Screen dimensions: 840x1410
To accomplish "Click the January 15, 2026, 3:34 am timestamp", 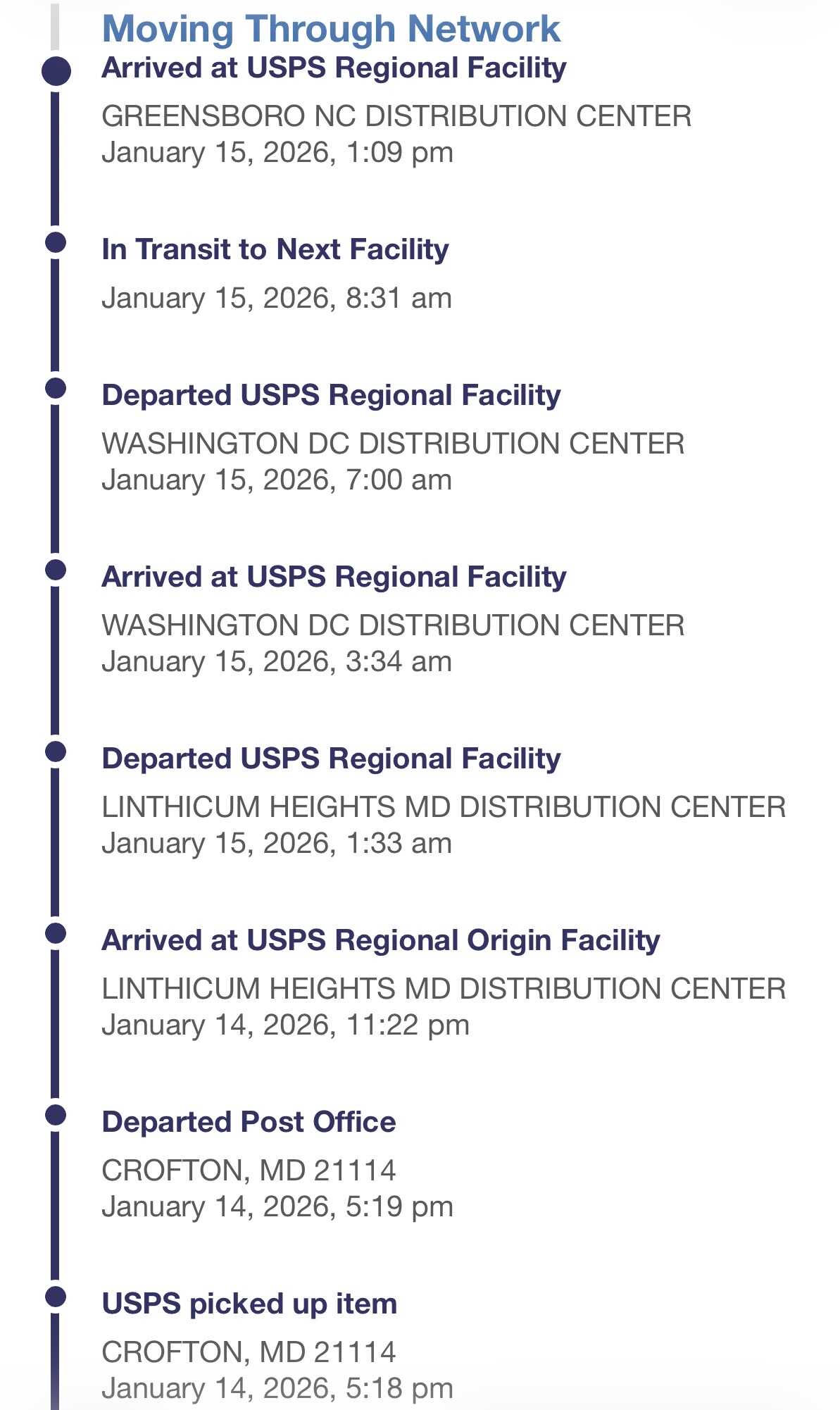I will click(x=277, y=662).
